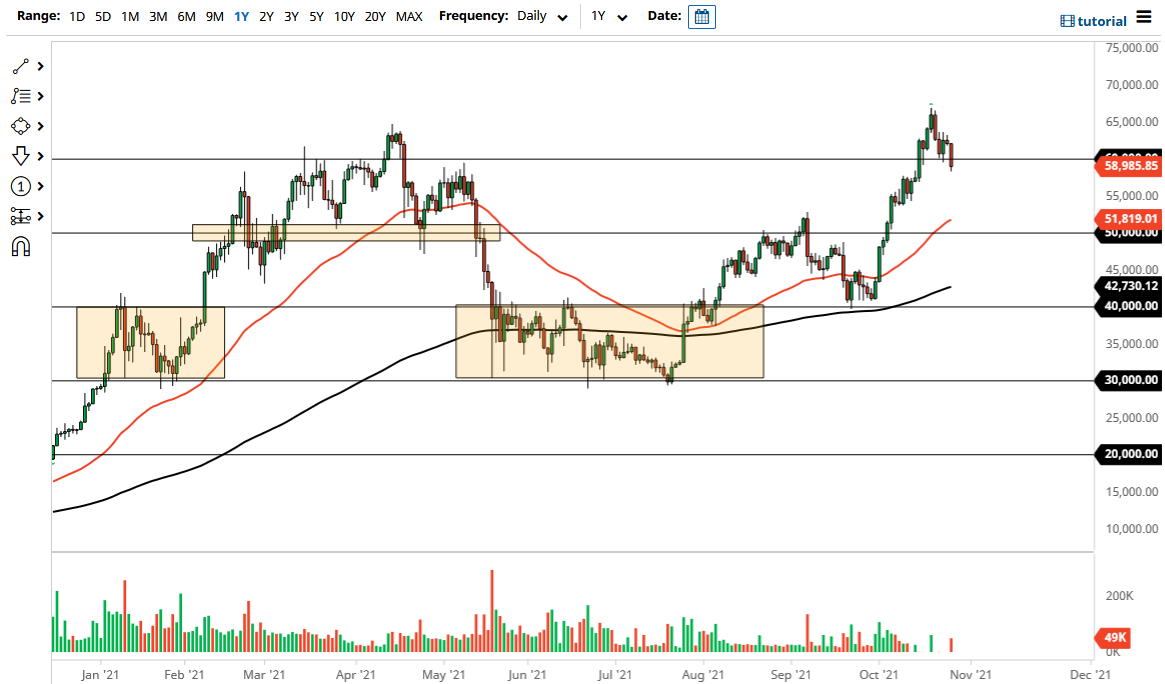Select the measurement tool

point(22,216)
